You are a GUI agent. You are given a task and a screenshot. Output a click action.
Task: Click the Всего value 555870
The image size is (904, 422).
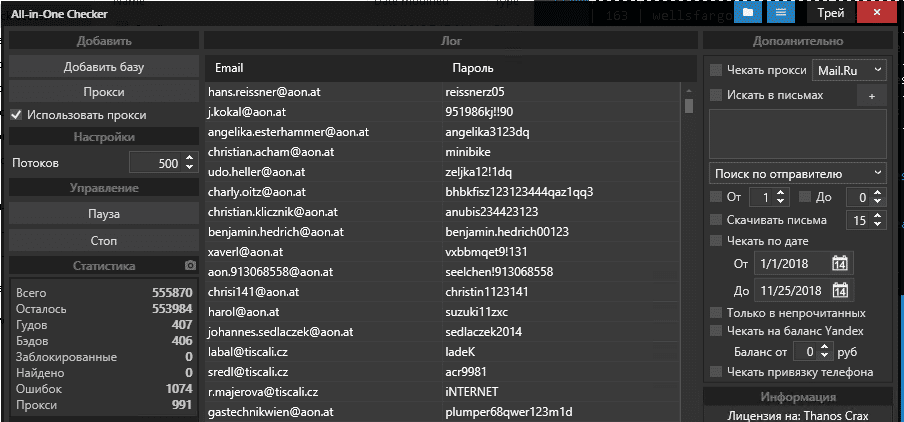click(172, 293)
